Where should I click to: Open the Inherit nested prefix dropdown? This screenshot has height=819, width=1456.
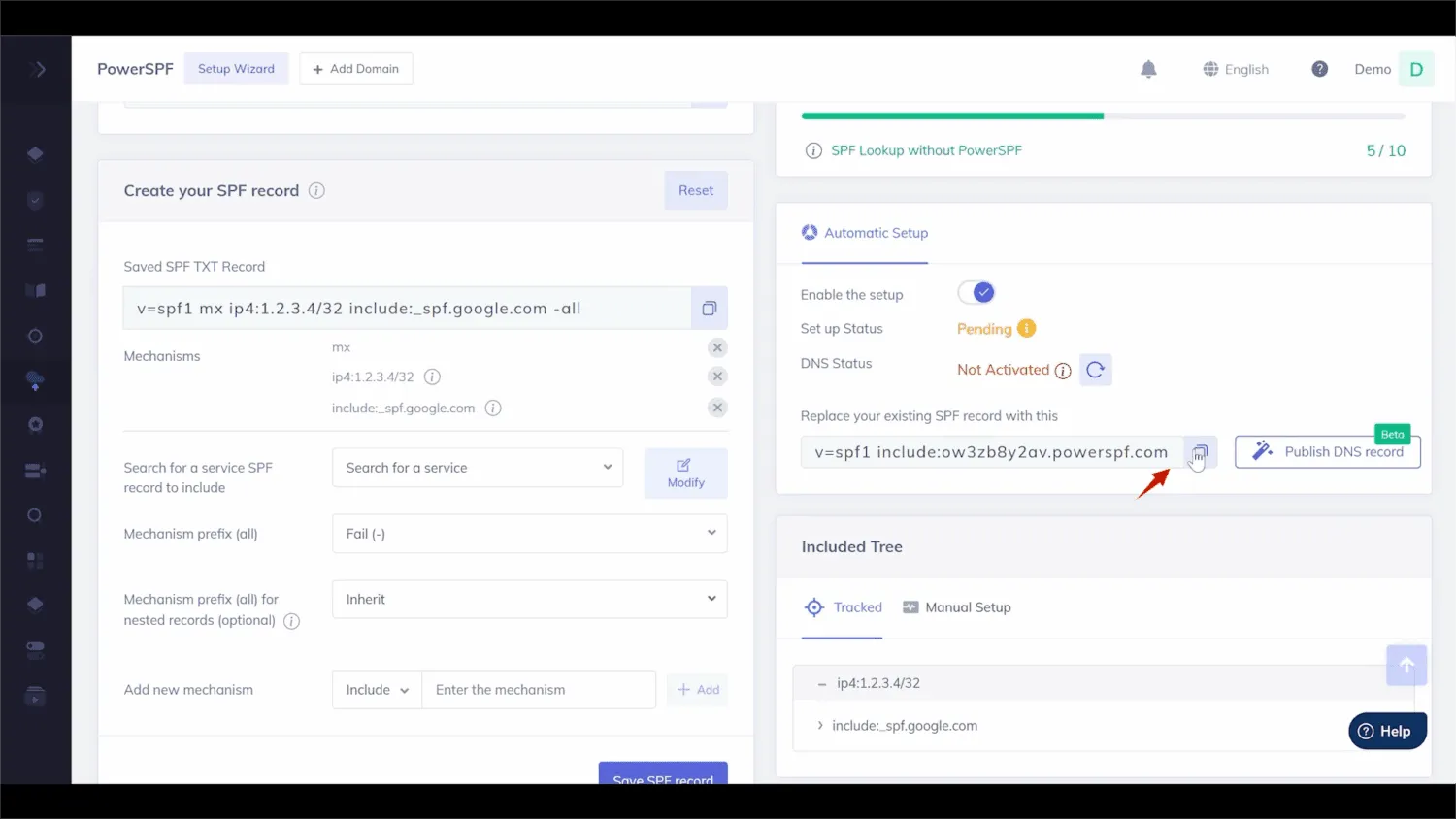[529, 599]
